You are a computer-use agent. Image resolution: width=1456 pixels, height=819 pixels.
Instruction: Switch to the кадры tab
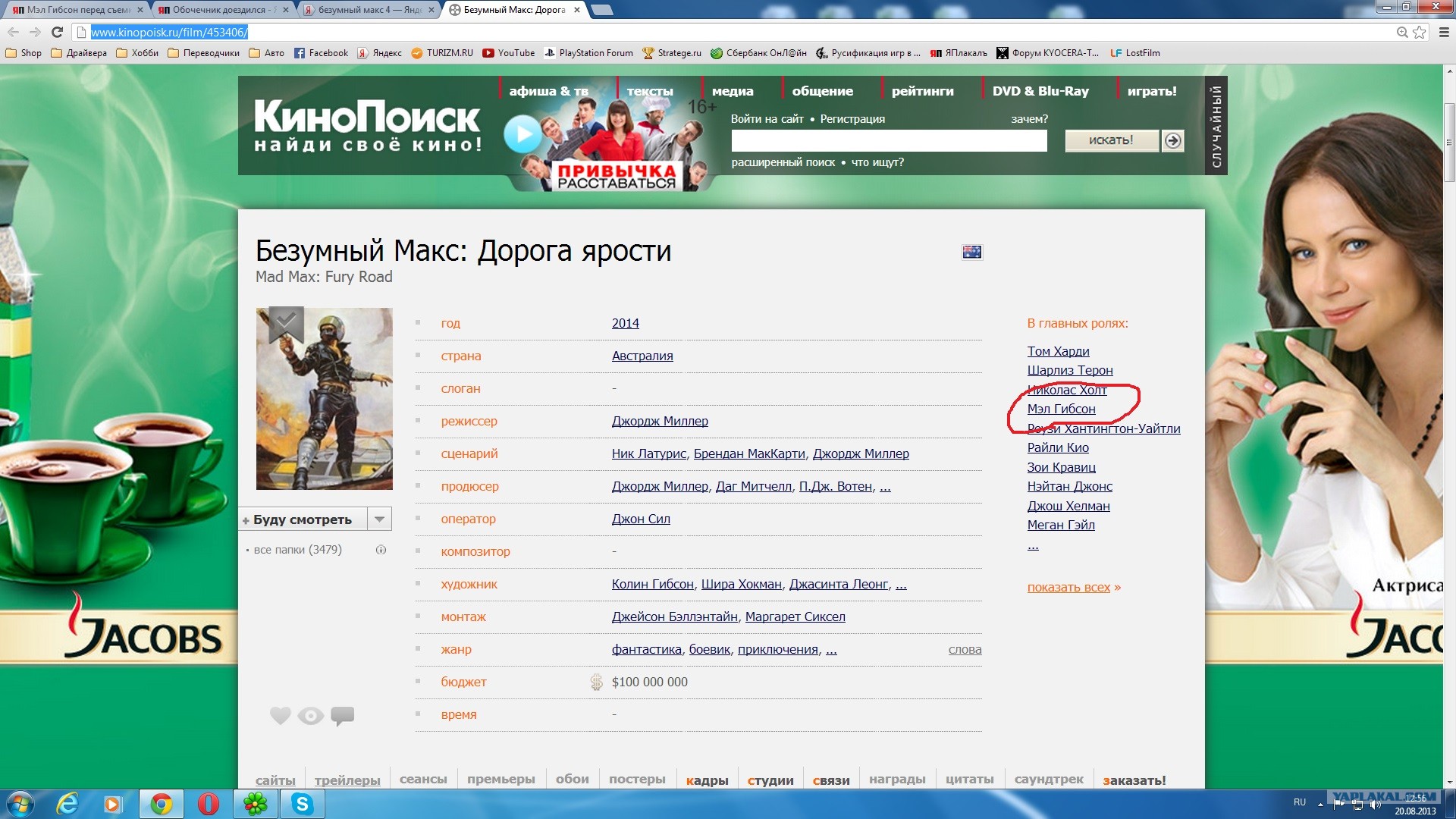coord(707,780)
